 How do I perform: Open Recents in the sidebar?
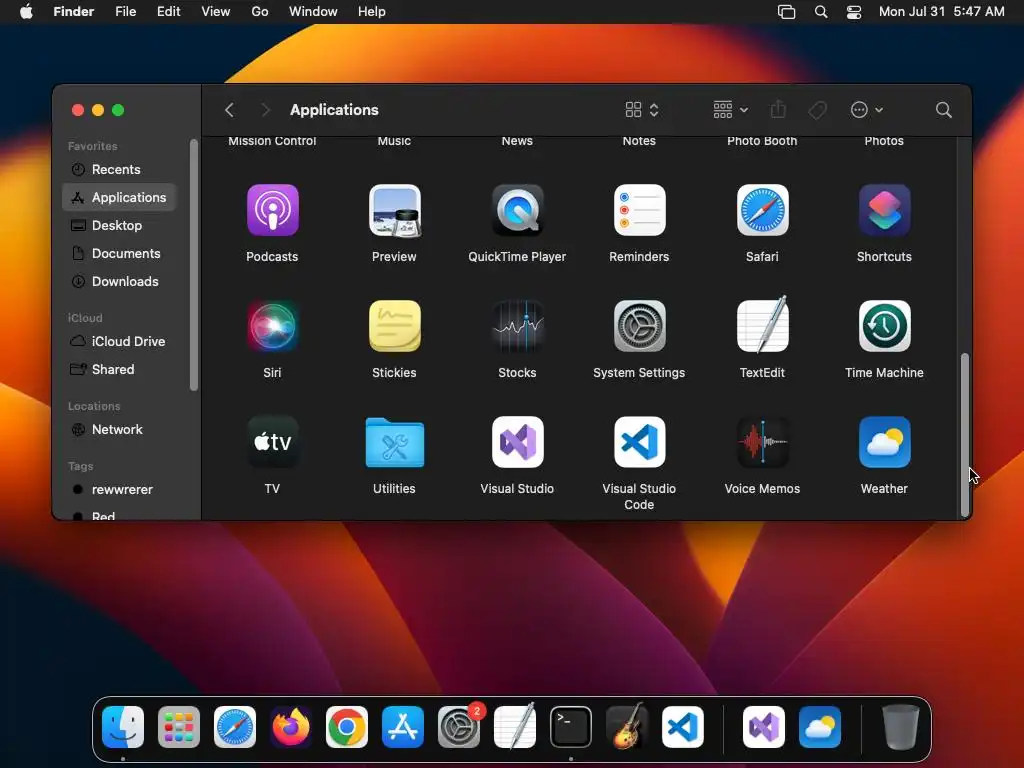coord(119,169)
